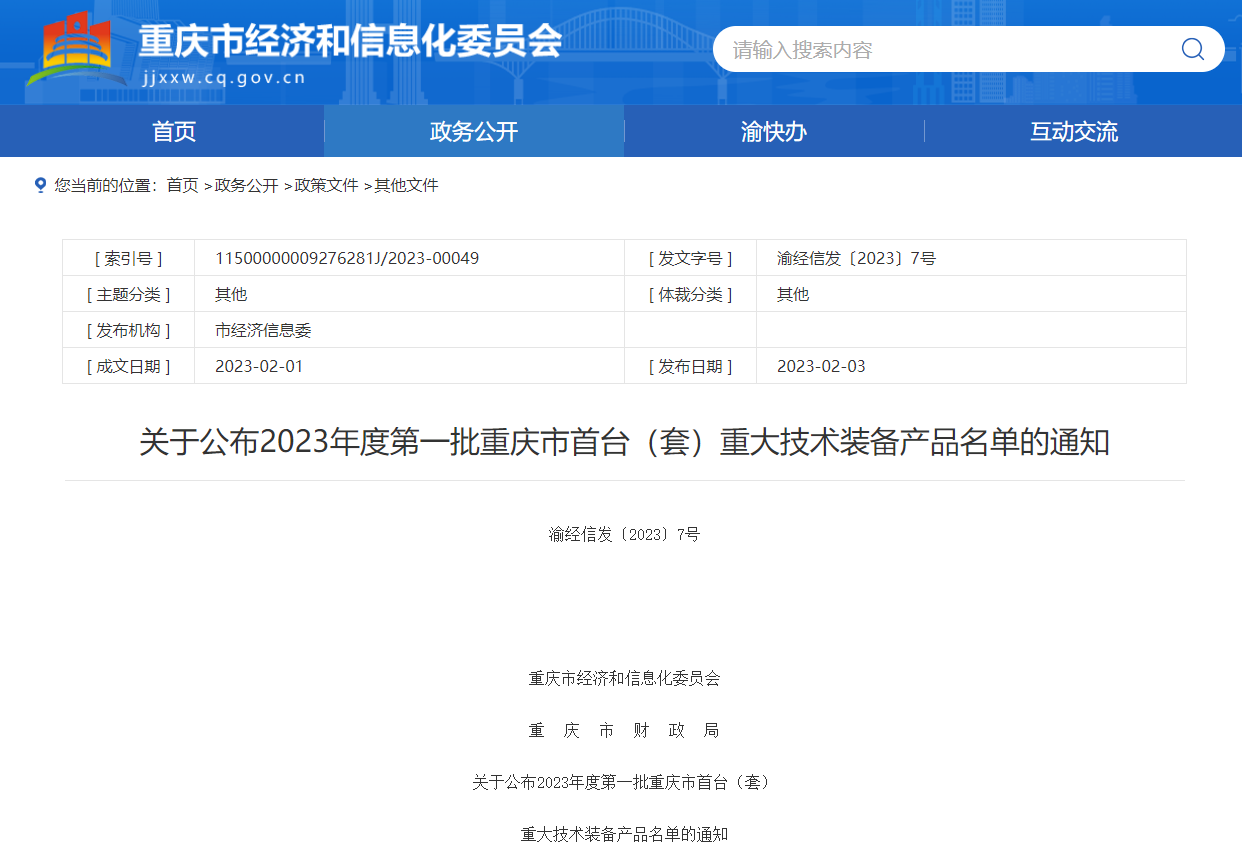Click the 重庆市经济和信息化委员会 header site title
Viewport: 1242px width, 854px height.
point(350,40)
